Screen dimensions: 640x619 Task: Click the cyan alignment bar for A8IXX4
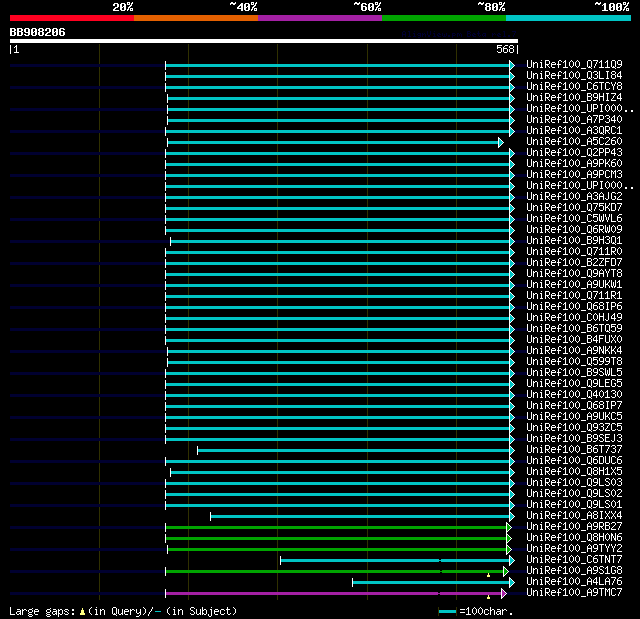360,517
